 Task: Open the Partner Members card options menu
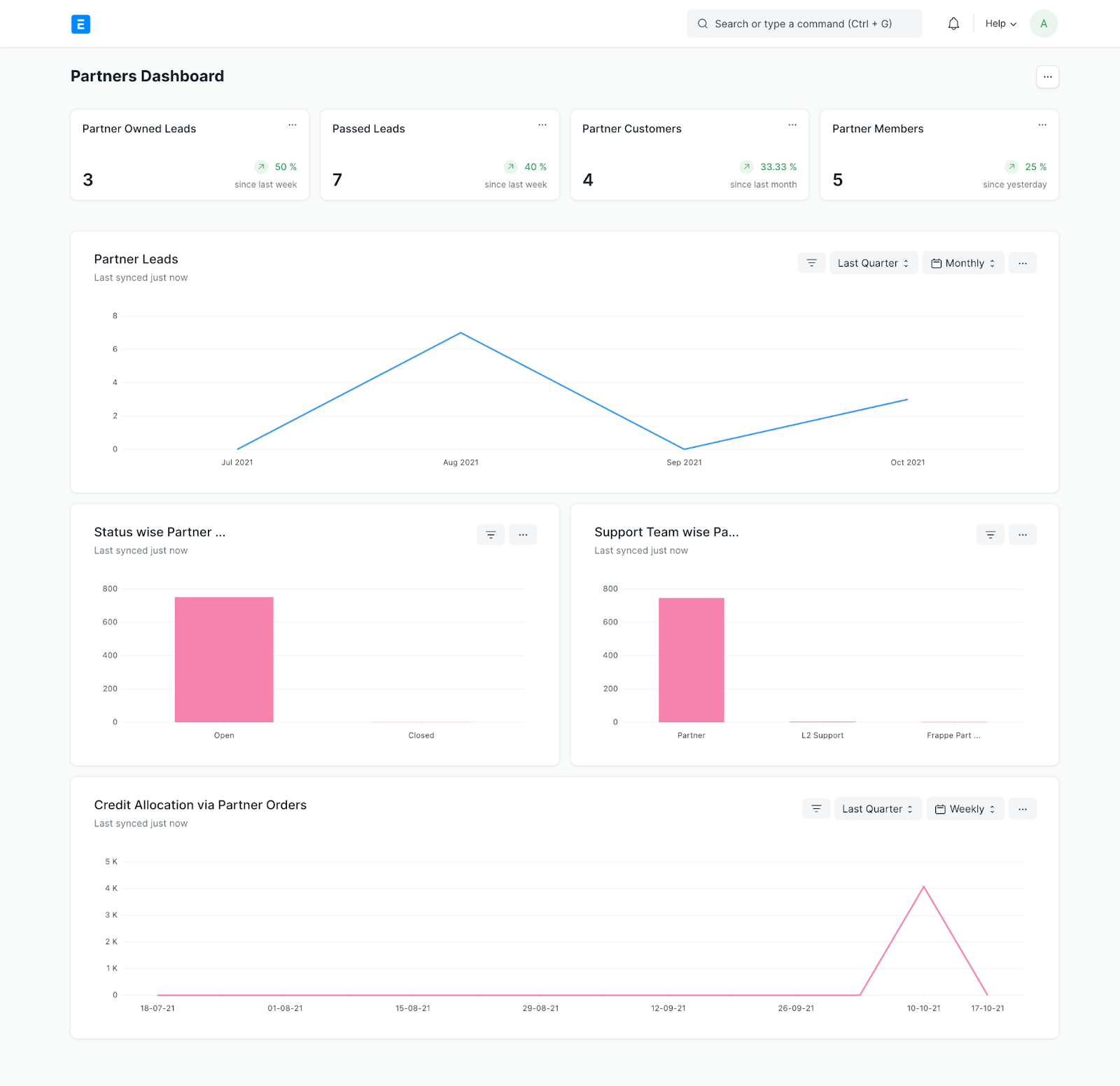click(x=1042, y=125)
